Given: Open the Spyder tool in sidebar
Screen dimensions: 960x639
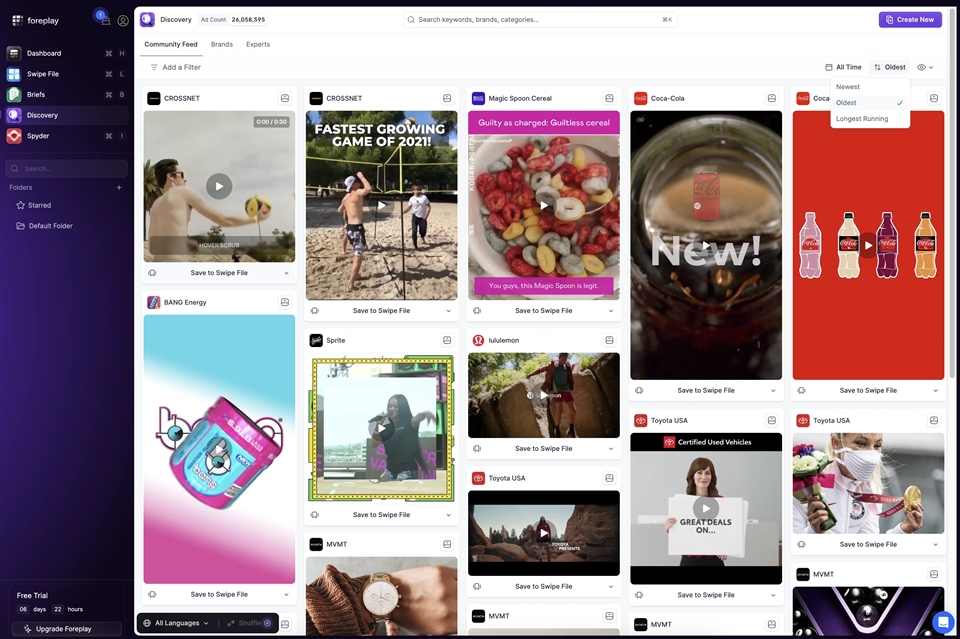Looking at the screenshot, I should point(38,136).
